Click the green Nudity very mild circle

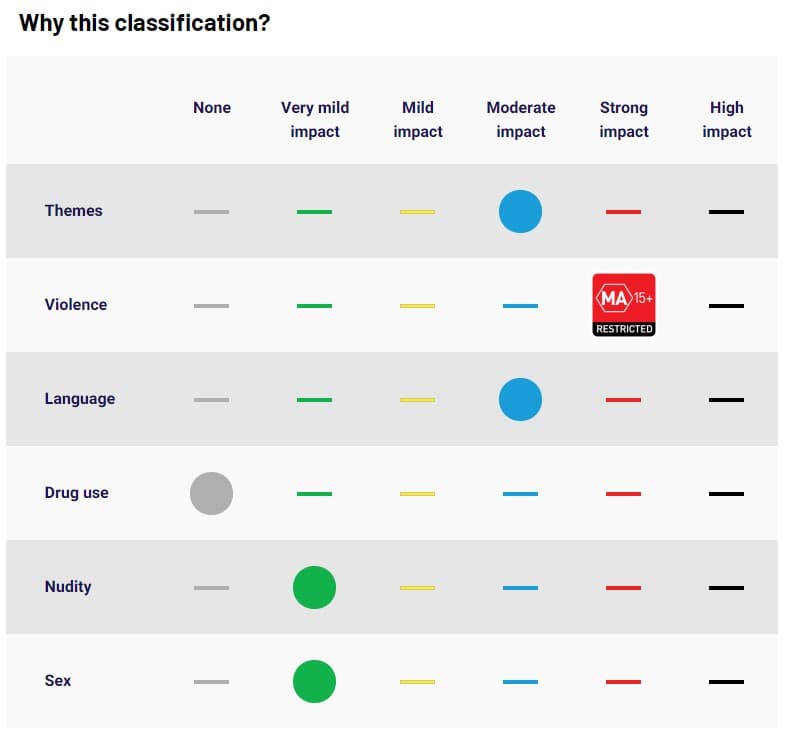click(x=314, y=587)
